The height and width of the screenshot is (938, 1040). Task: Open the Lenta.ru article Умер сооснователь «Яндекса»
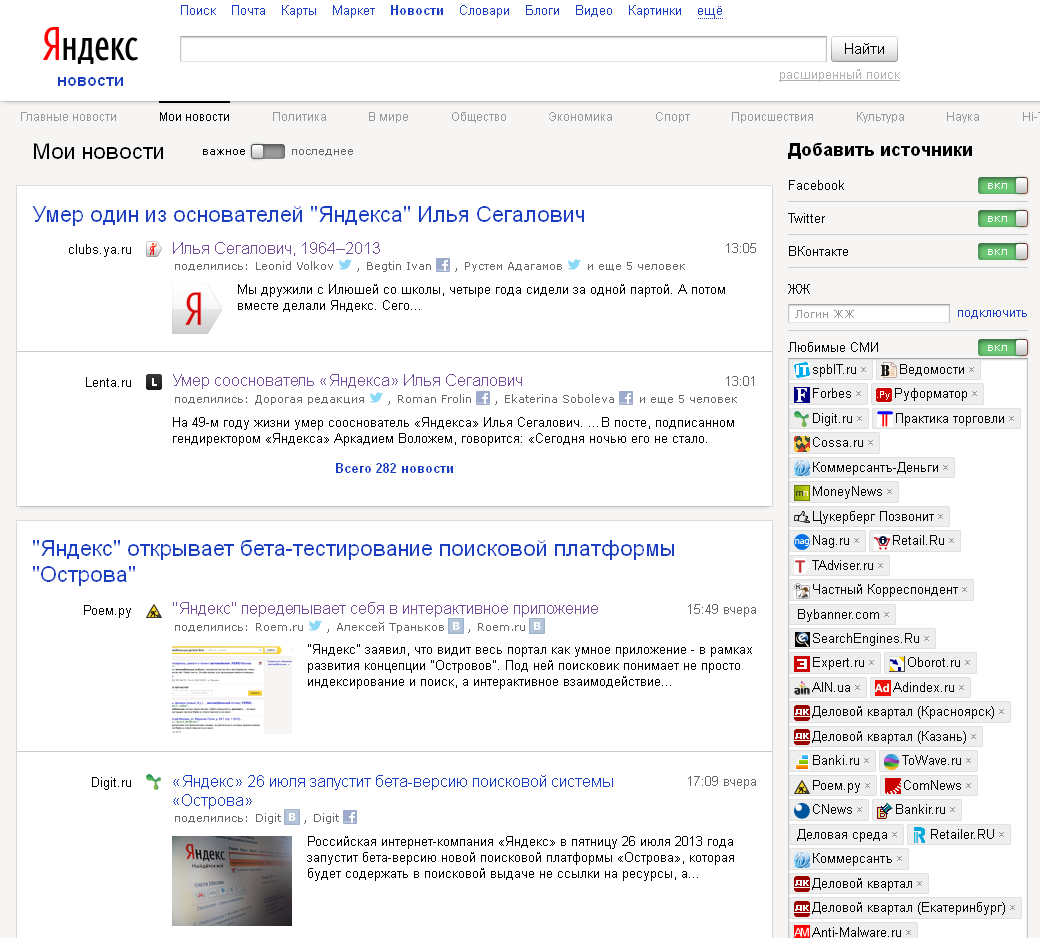pyautogui.click(x=347, y=381)
